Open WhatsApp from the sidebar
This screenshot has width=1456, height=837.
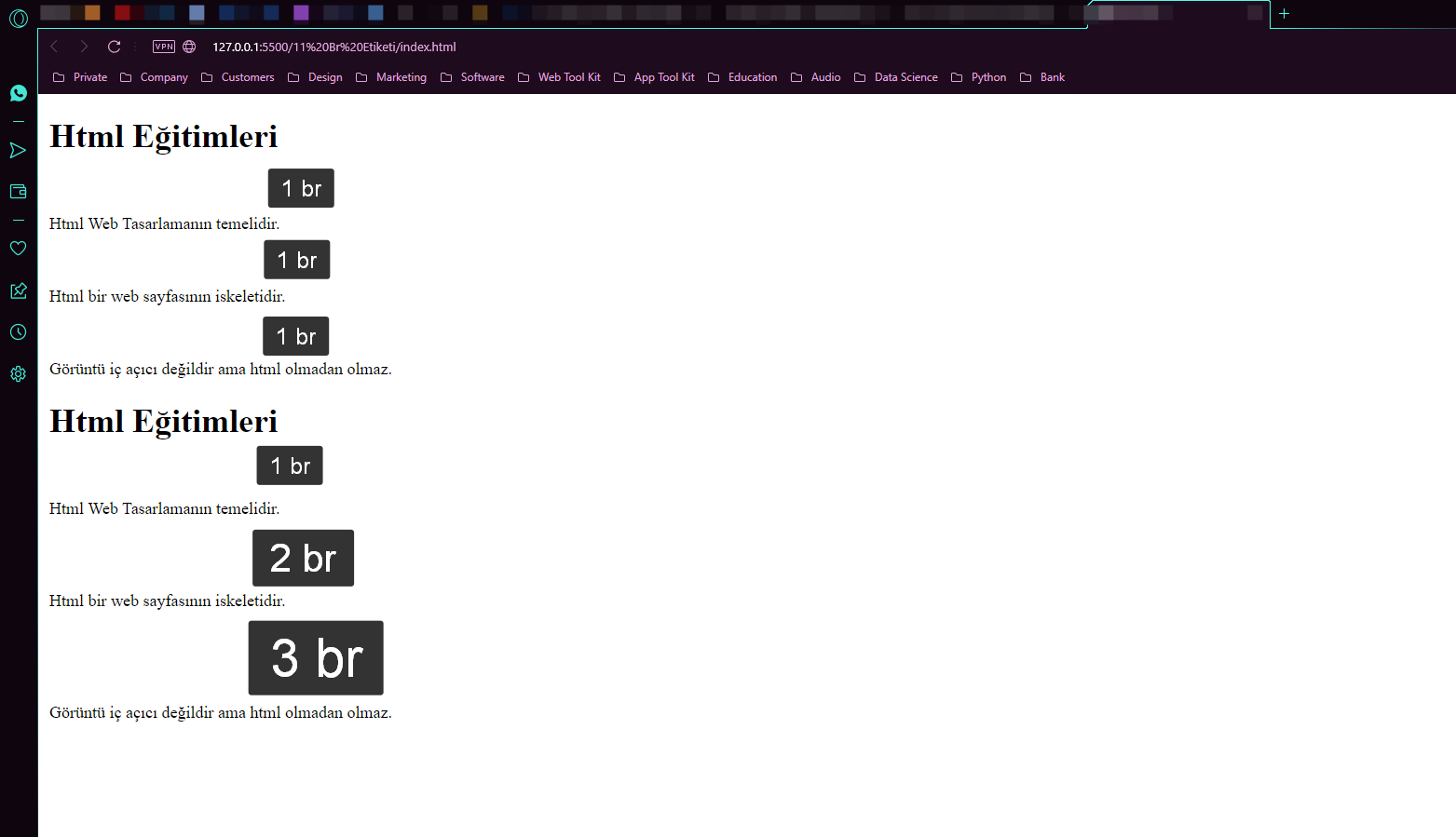(18, 93)
